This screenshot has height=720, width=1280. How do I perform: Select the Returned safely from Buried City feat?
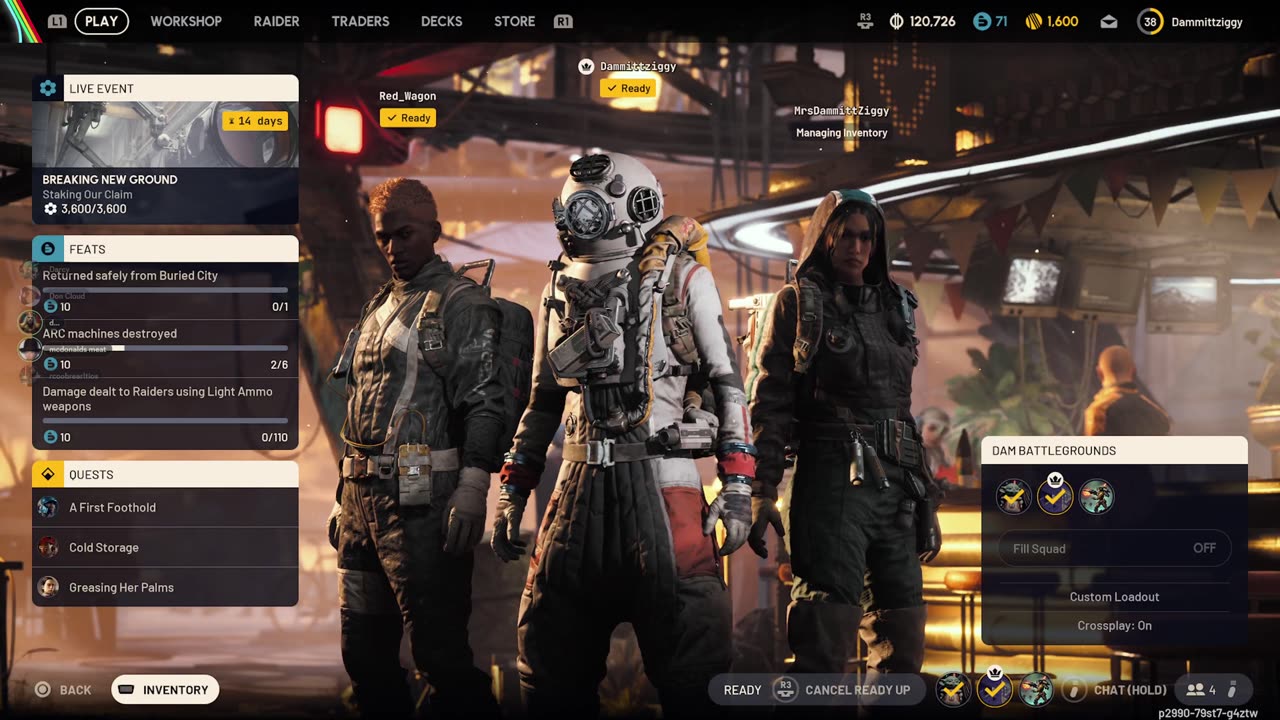165,291
